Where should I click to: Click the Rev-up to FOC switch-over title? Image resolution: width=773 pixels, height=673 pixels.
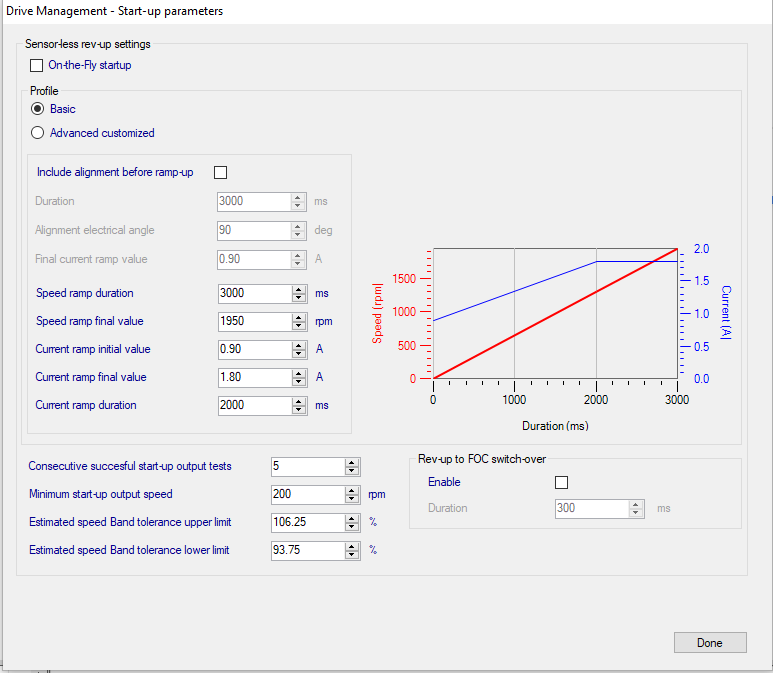pos(482,459)
